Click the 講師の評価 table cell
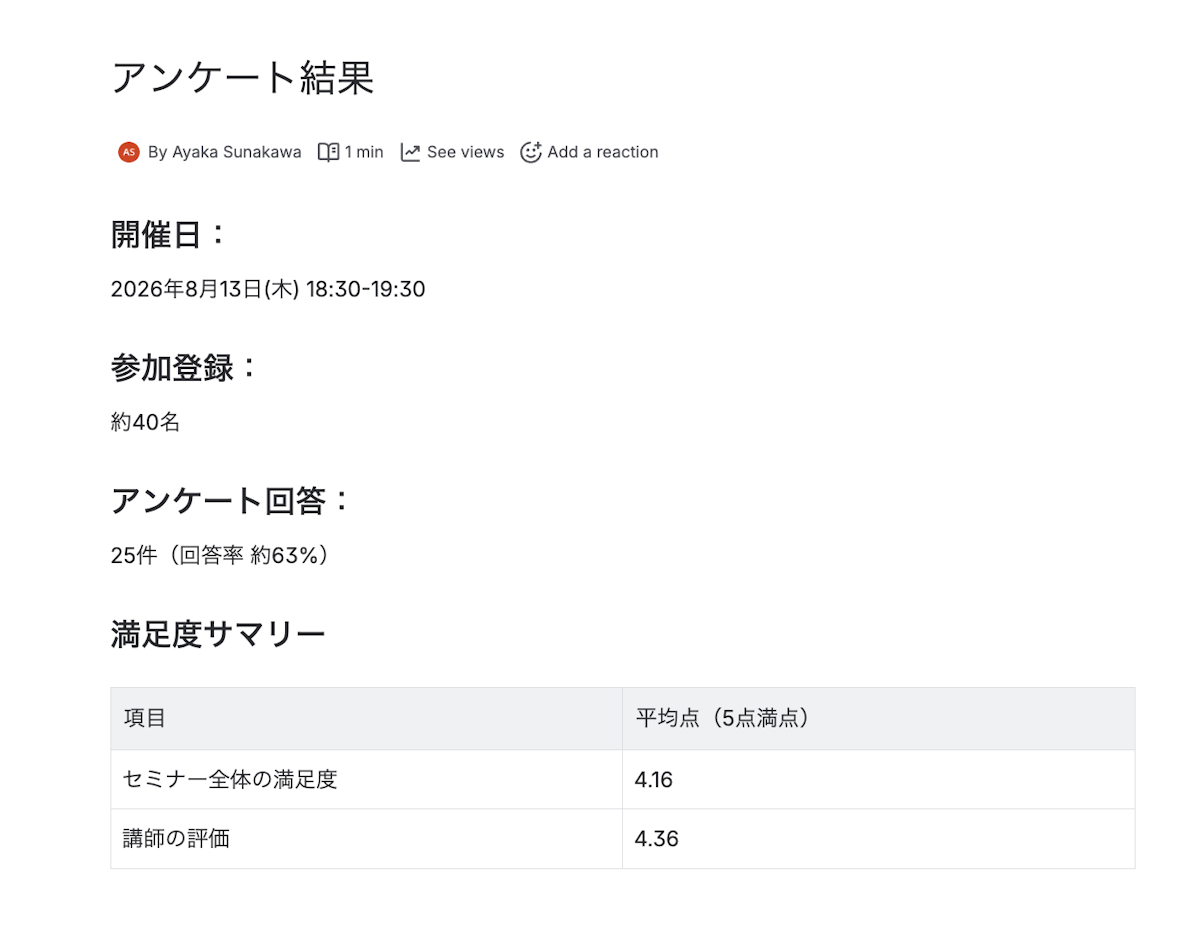This screenshot has height=929, width=1199. point(366,839)
